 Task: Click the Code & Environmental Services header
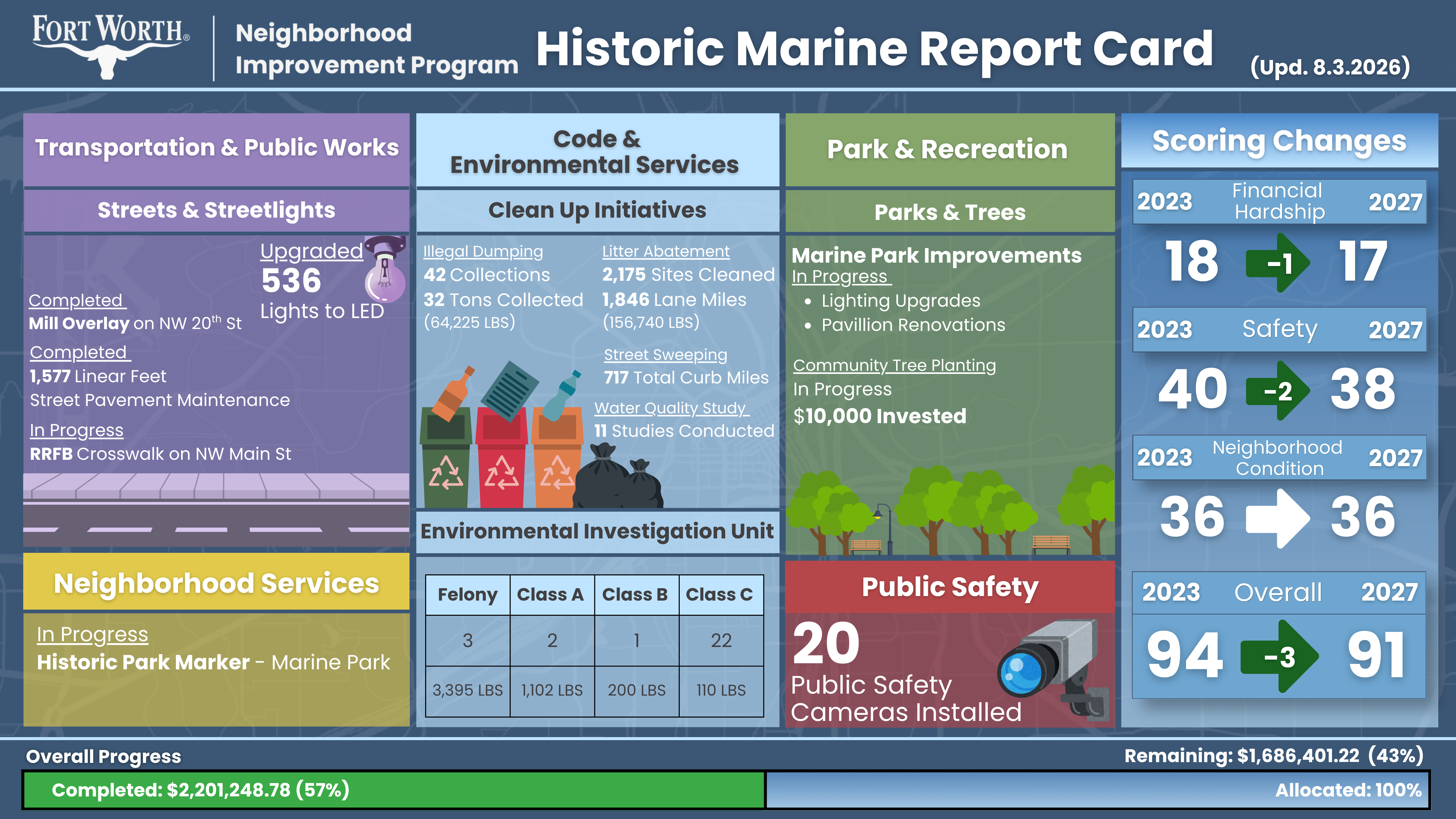pos(597,150)
